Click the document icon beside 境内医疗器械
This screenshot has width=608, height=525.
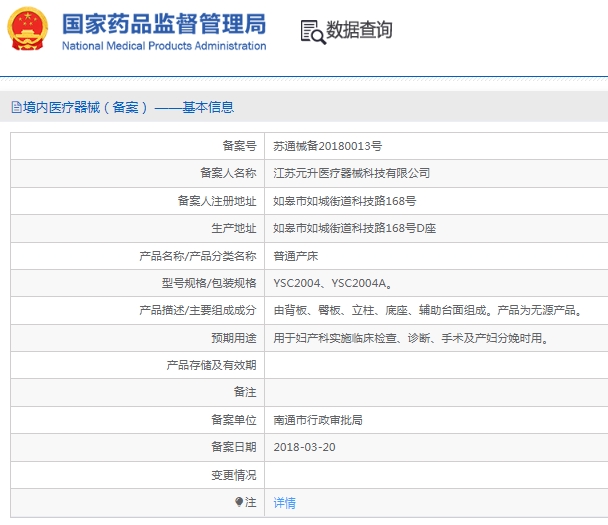point(16,107)
